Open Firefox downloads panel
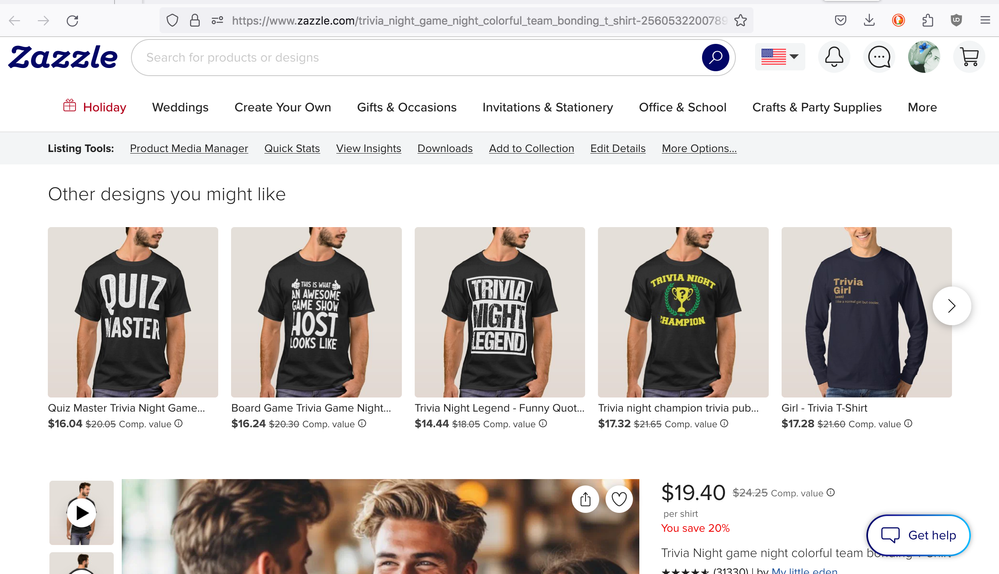The width and height of the screenshot is (999, 574). [x=869, y=20]
